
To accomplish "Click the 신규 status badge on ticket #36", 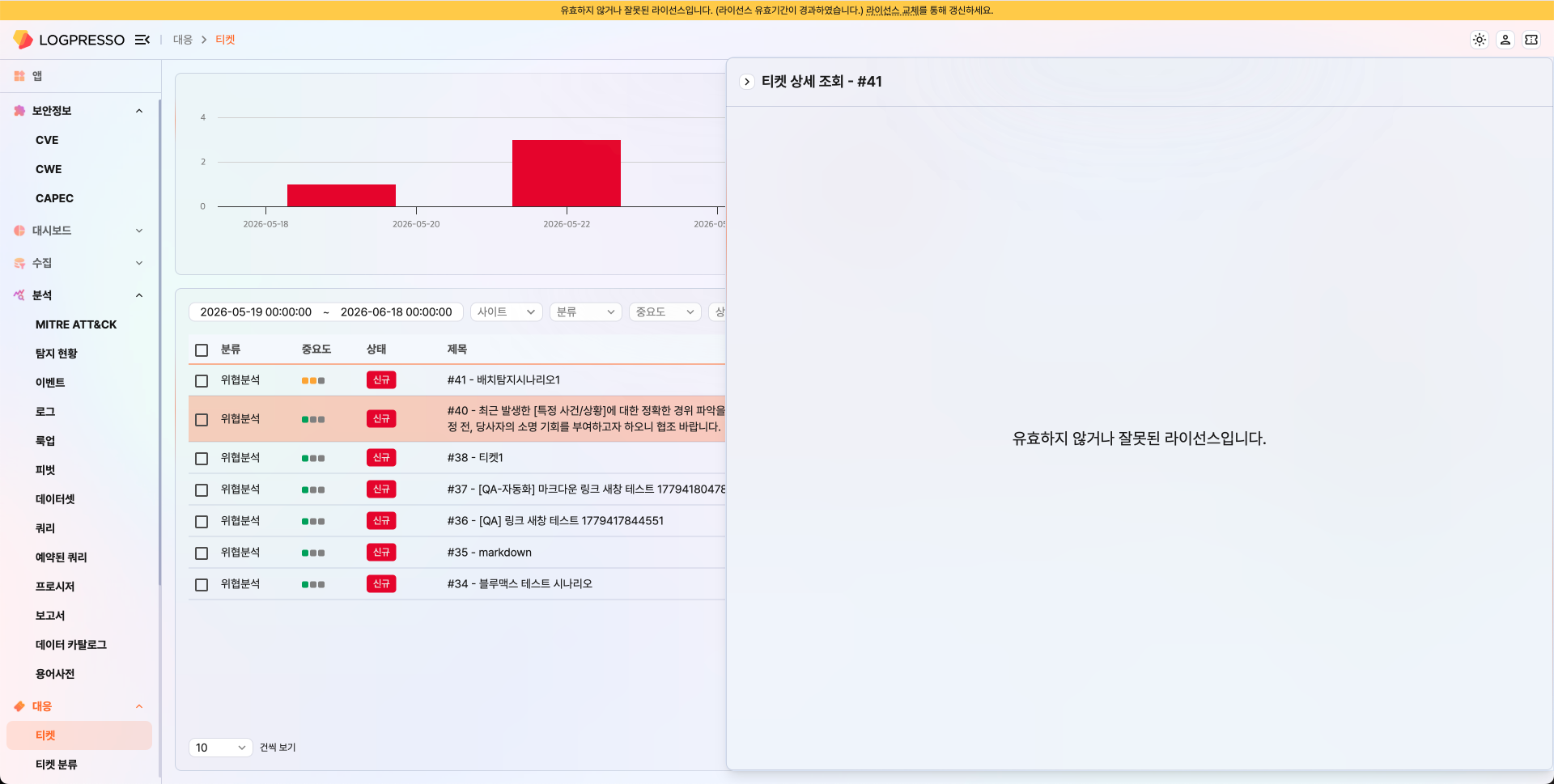I will coord(381,521).
